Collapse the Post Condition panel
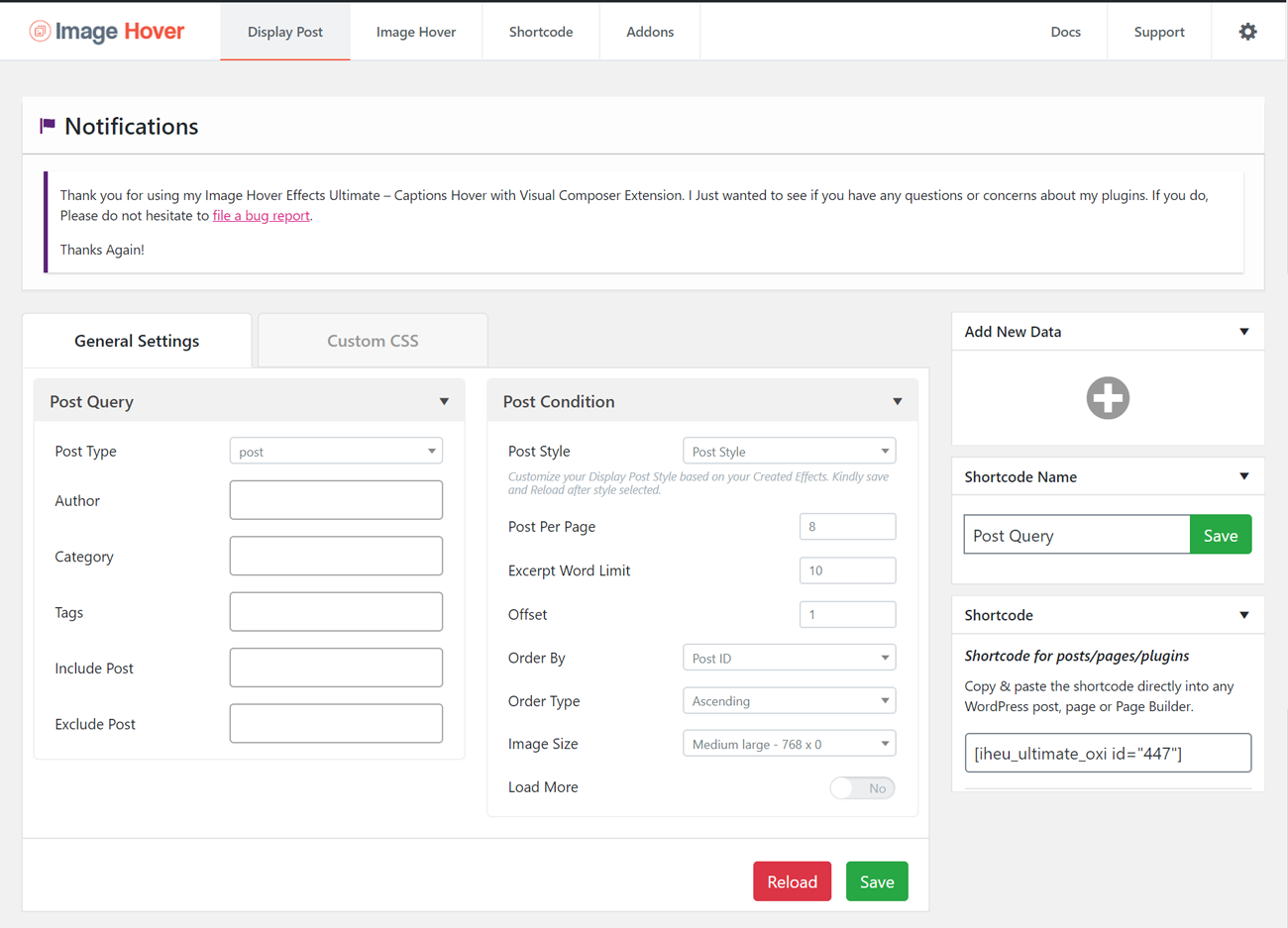The image size is (1288, 928). pos(898,401)
